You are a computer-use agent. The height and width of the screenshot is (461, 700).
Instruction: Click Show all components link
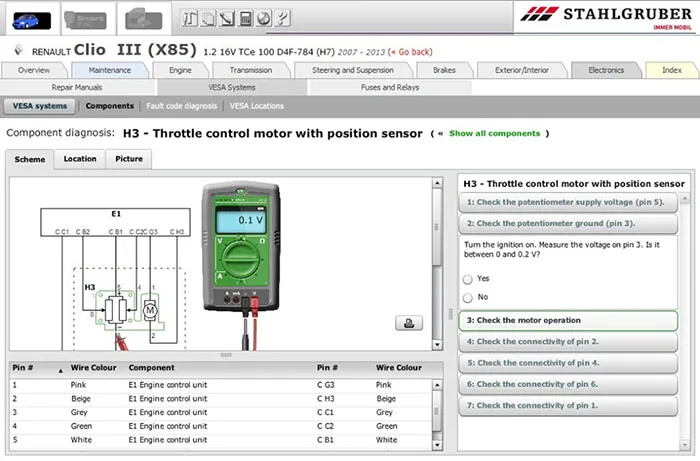pyautogui.click(x=494, y=133)
